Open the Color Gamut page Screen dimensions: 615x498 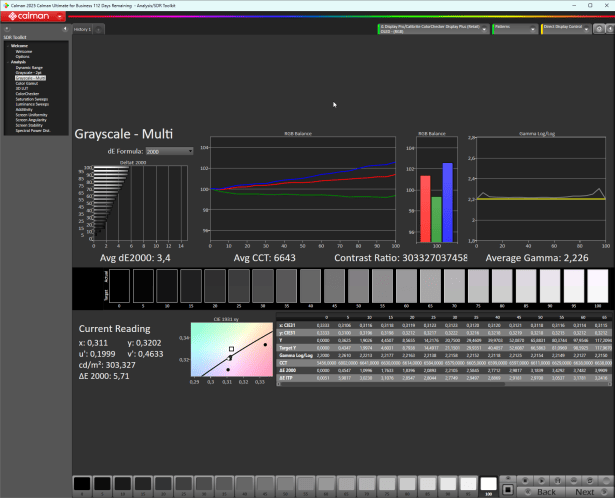[x=27, y=84]
